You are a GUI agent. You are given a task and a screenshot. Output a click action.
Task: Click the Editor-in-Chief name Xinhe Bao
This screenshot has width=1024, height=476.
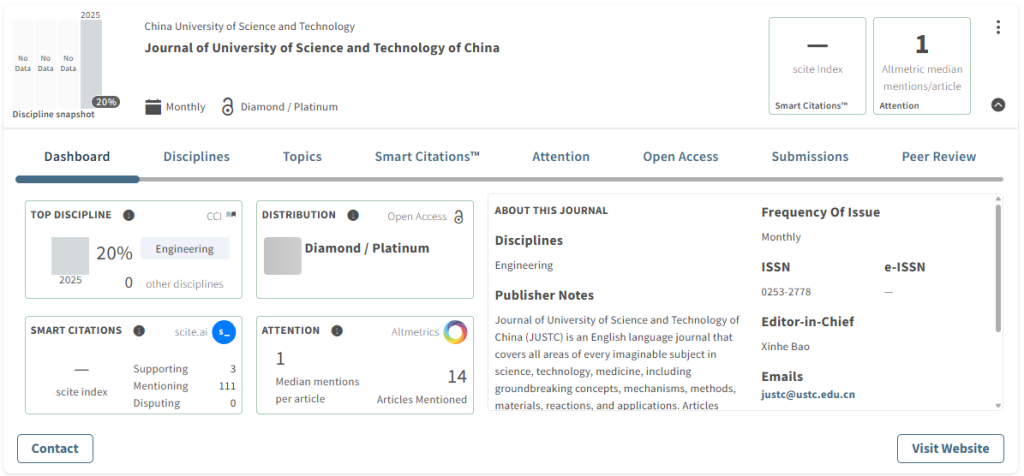786,346
